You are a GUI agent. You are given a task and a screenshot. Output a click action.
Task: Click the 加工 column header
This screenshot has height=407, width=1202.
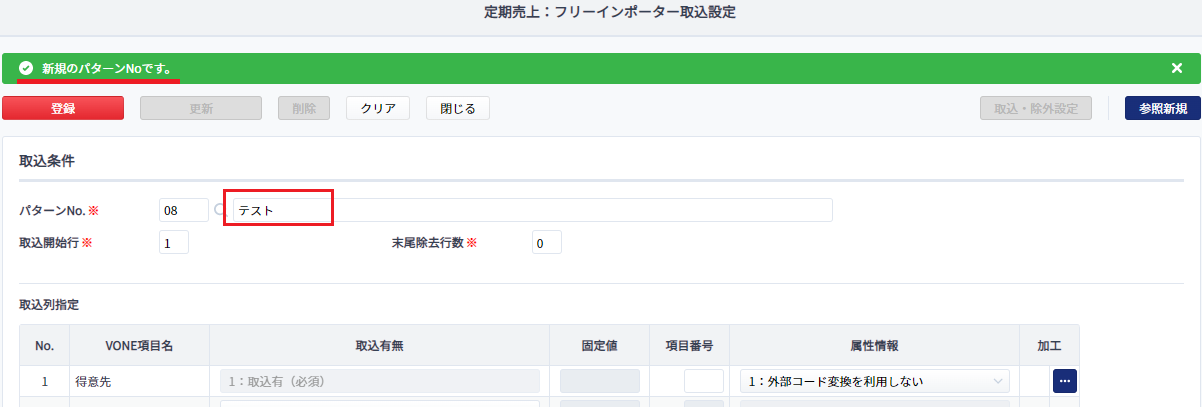(1049, 345)
